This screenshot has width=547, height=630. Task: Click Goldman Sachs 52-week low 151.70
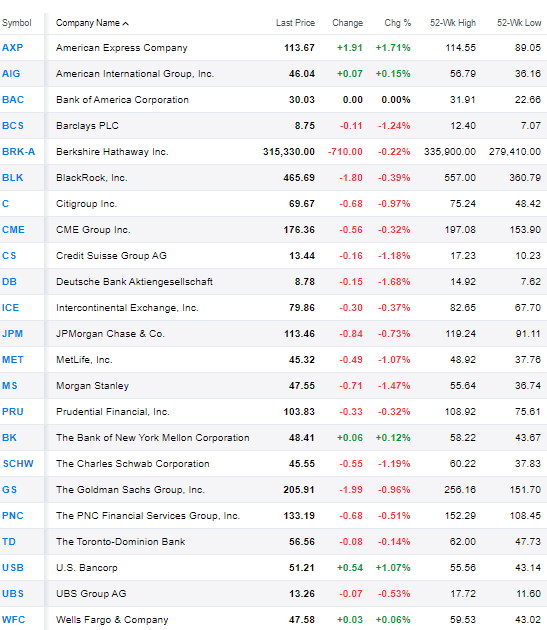(x=525, y=490)
